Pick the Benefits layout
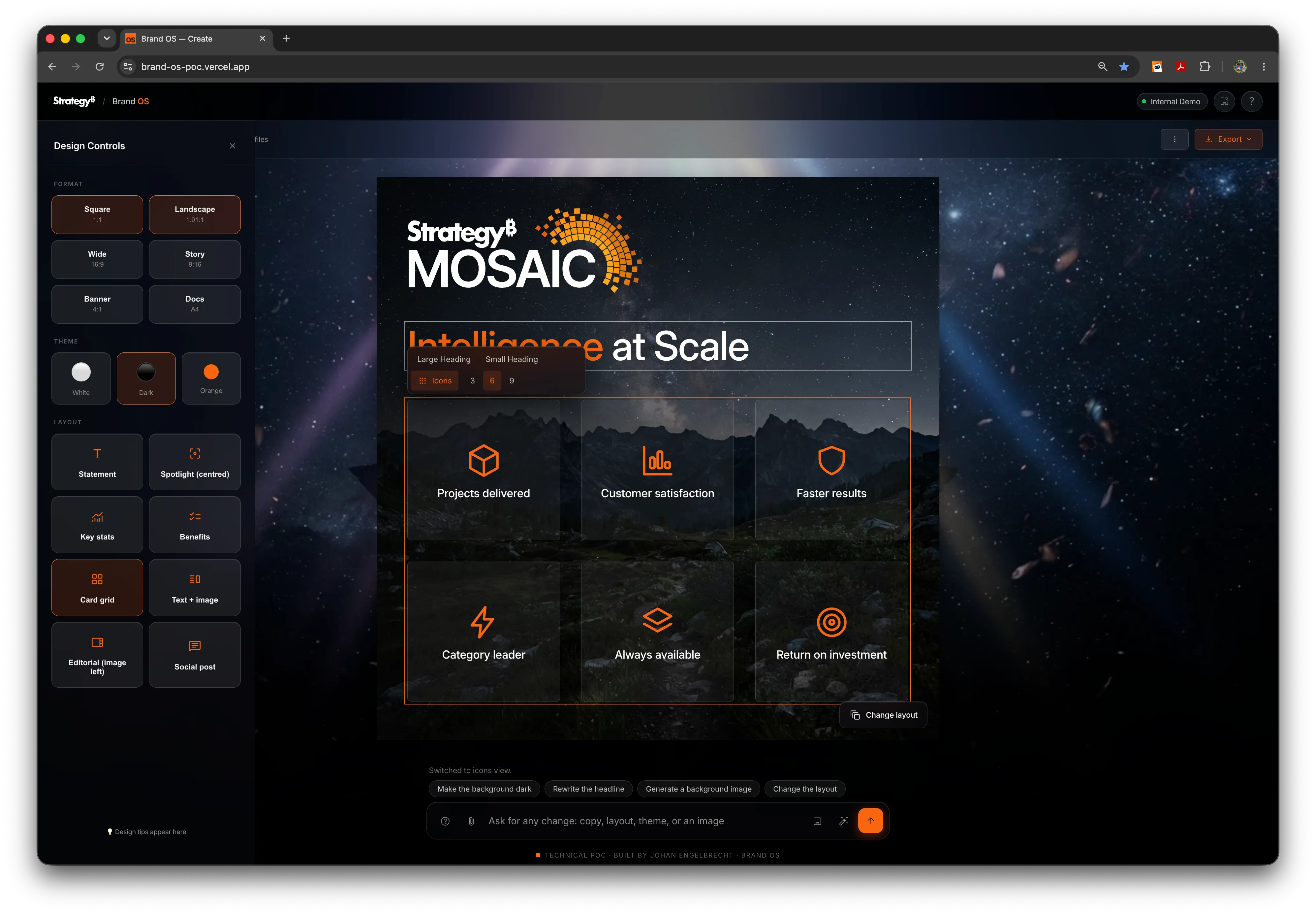 pos(195,525)
